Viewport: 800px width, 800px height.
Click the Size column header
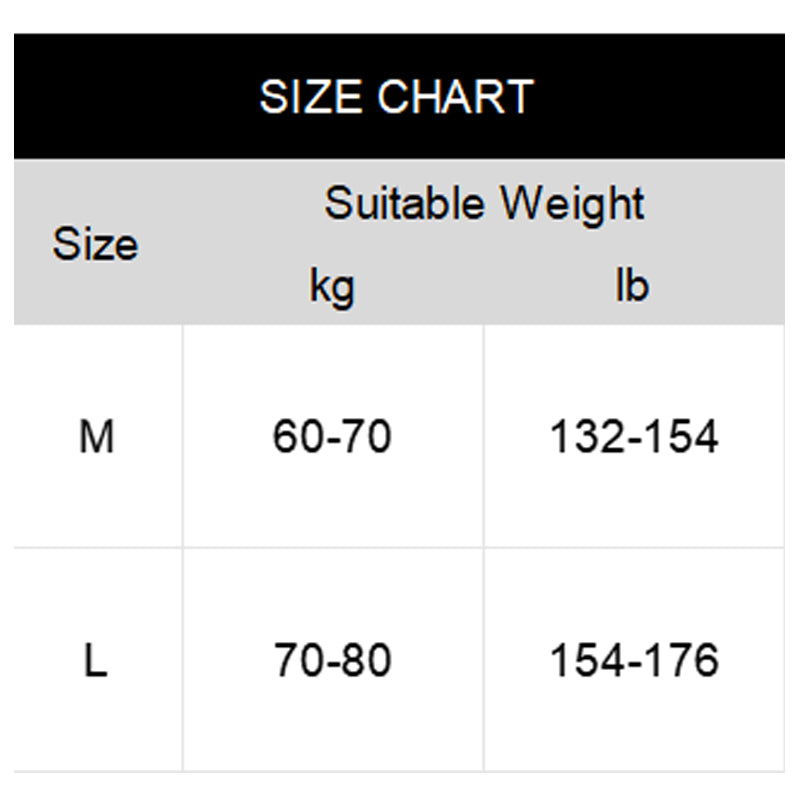click(95, 244)
